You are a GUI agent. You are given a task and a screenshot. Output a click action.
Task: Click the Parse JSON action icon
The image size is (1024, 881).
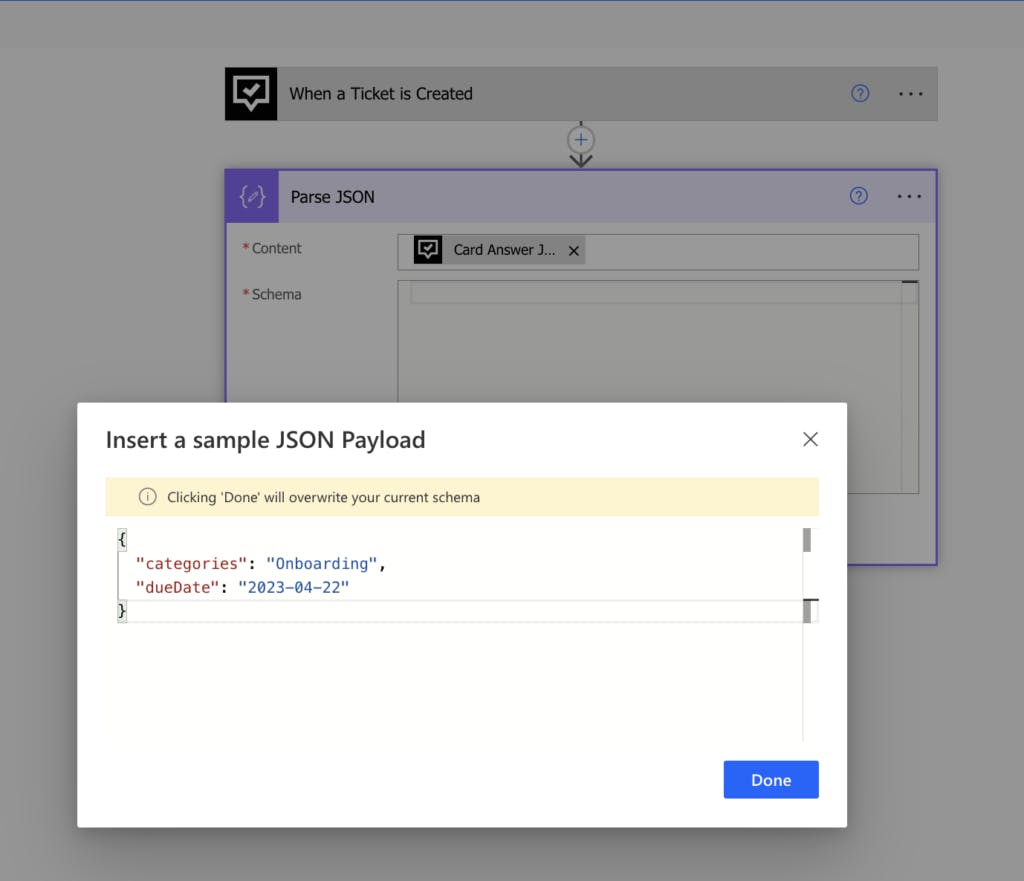pyautogui.click(x=252, y=197)
